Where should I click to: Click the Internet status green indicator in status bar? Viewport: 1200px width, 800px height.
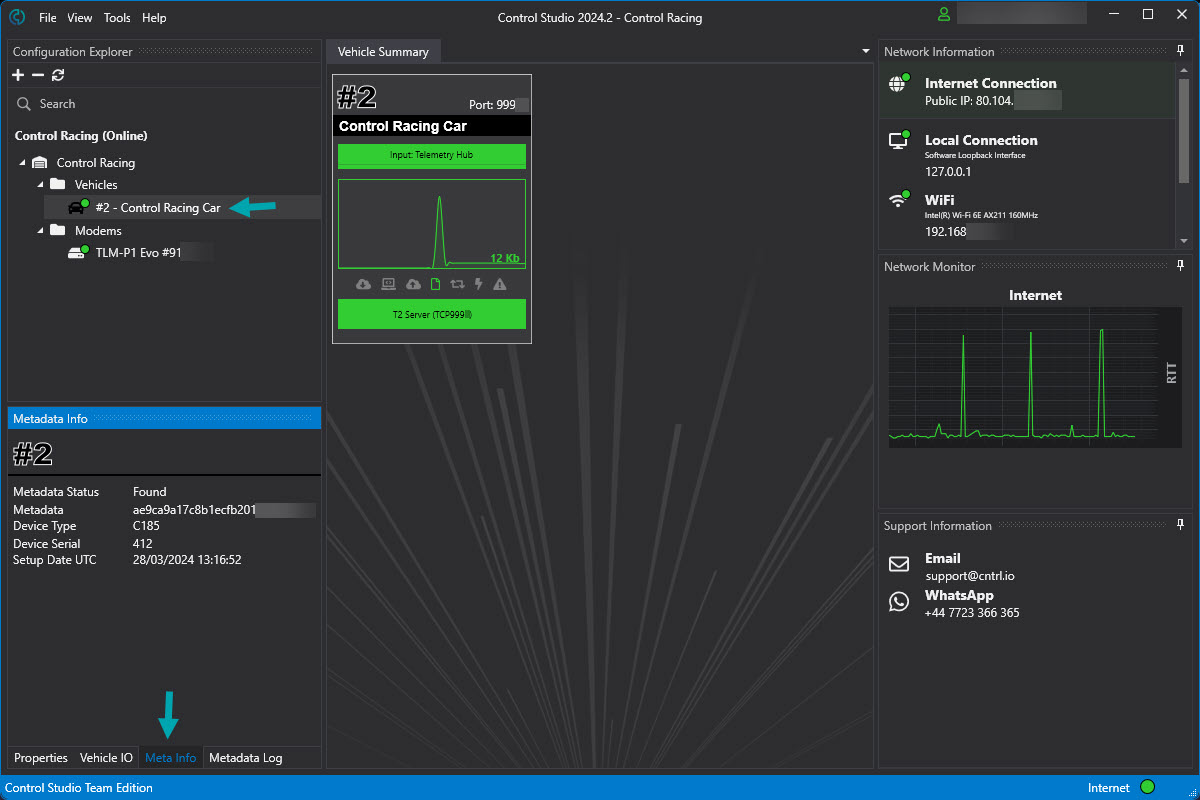pyautogui.click(x=1147, y=787)
